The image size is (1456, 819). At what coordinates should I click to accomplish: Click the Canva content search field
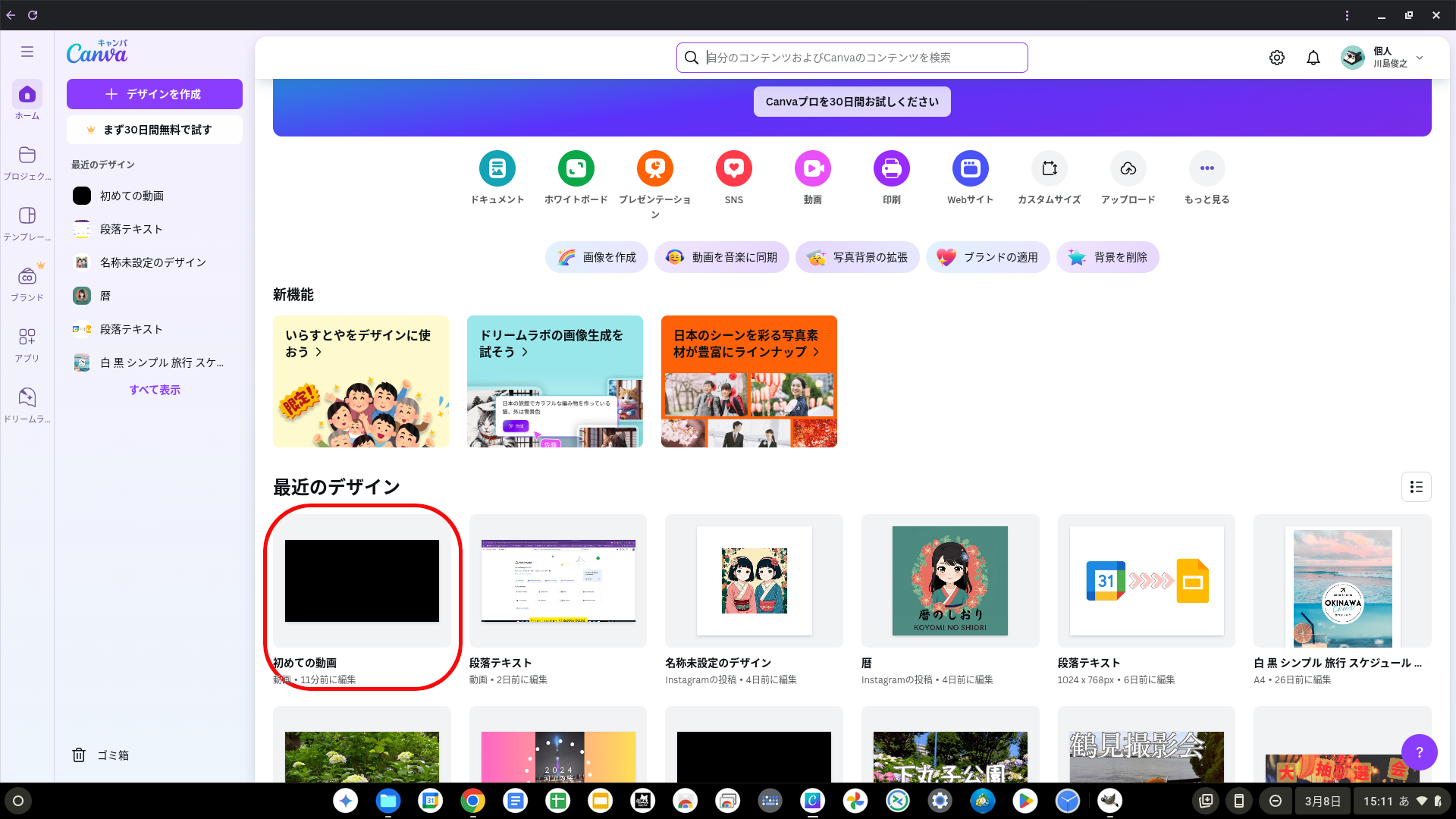852,58
